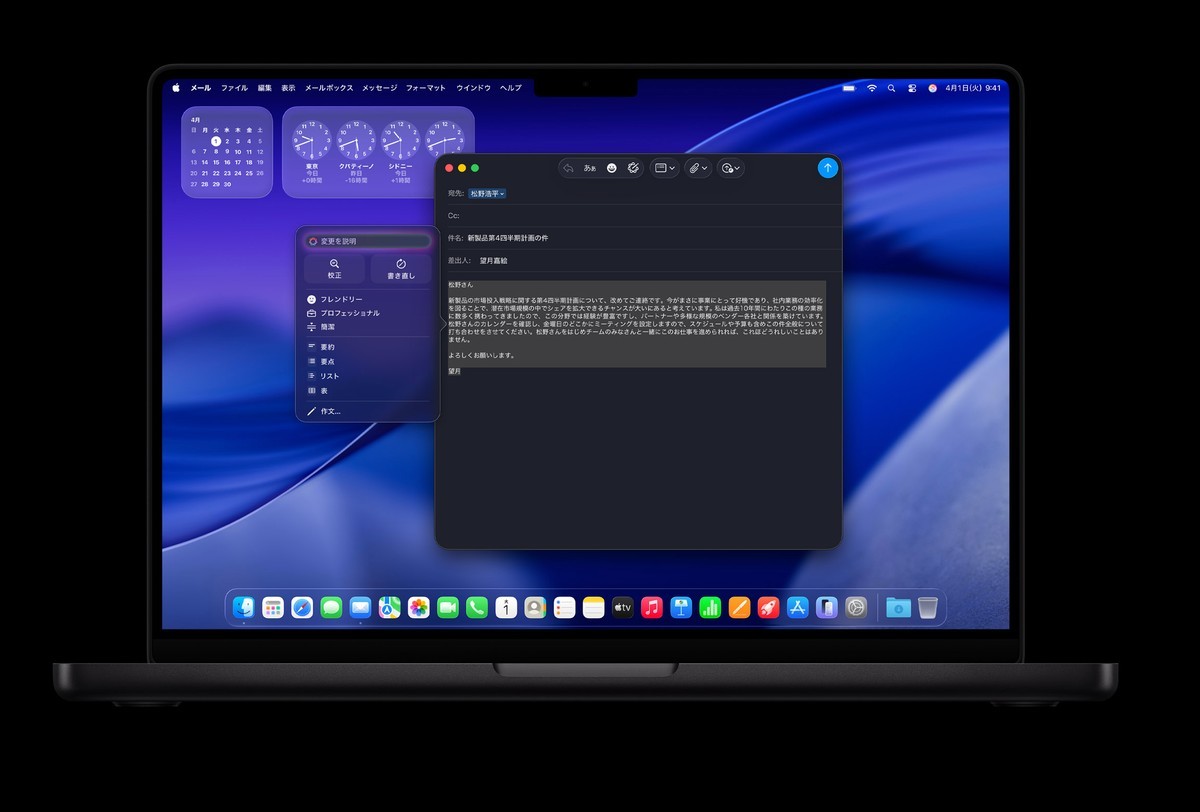Select 校正 (Proofread) in Writing Tools

click(334, 266)
